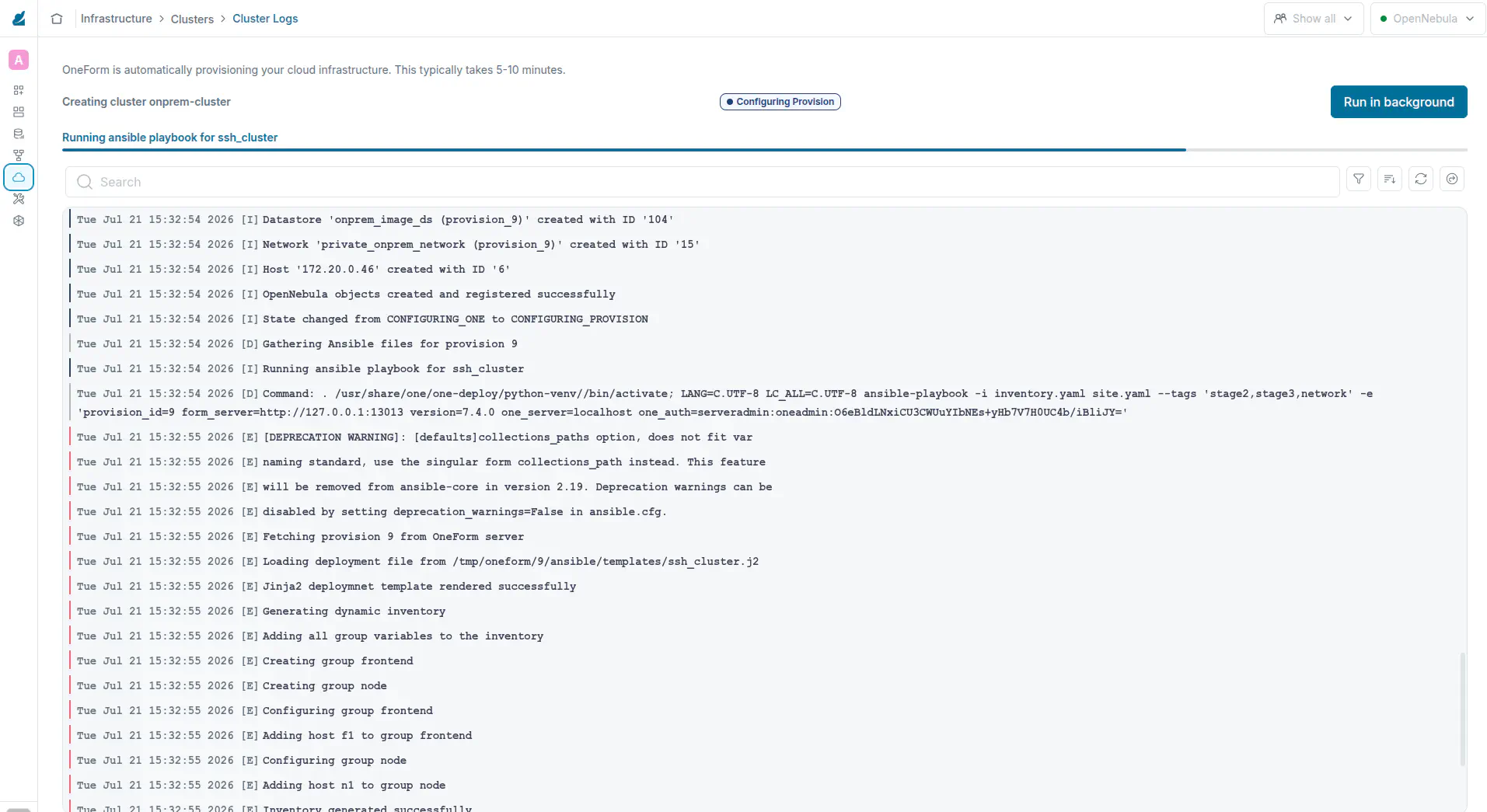Focus the log Search field
1487x812 pixels.
click(x=702, y=182)
